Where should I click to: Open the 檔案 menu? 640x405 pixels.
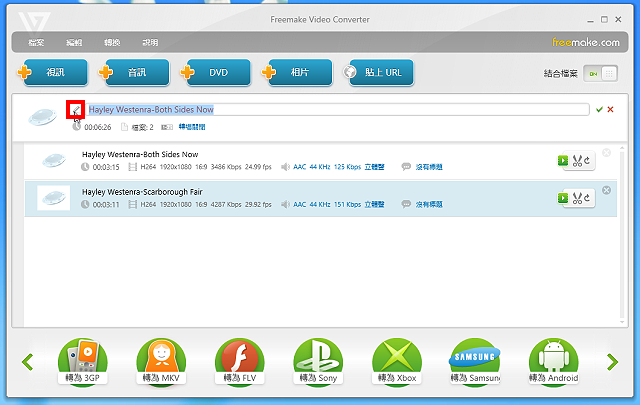pyautogui.click(x=36, y=42)
